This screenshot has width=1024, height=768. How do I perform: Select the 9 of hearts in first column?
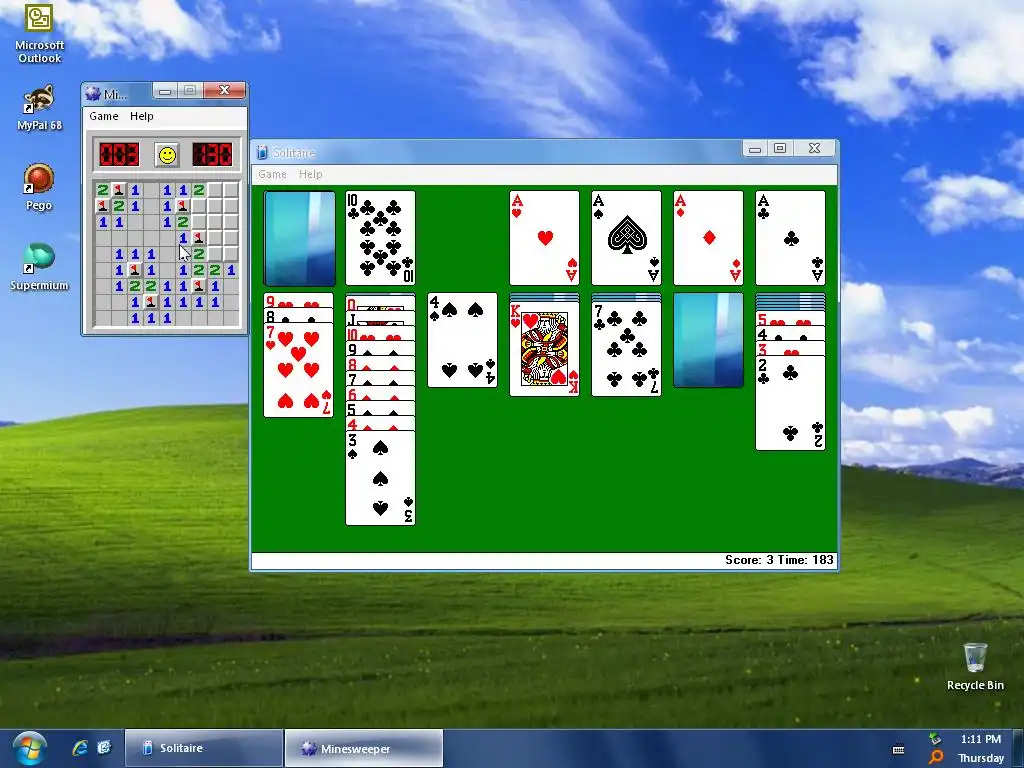click(x=298, y=300)
